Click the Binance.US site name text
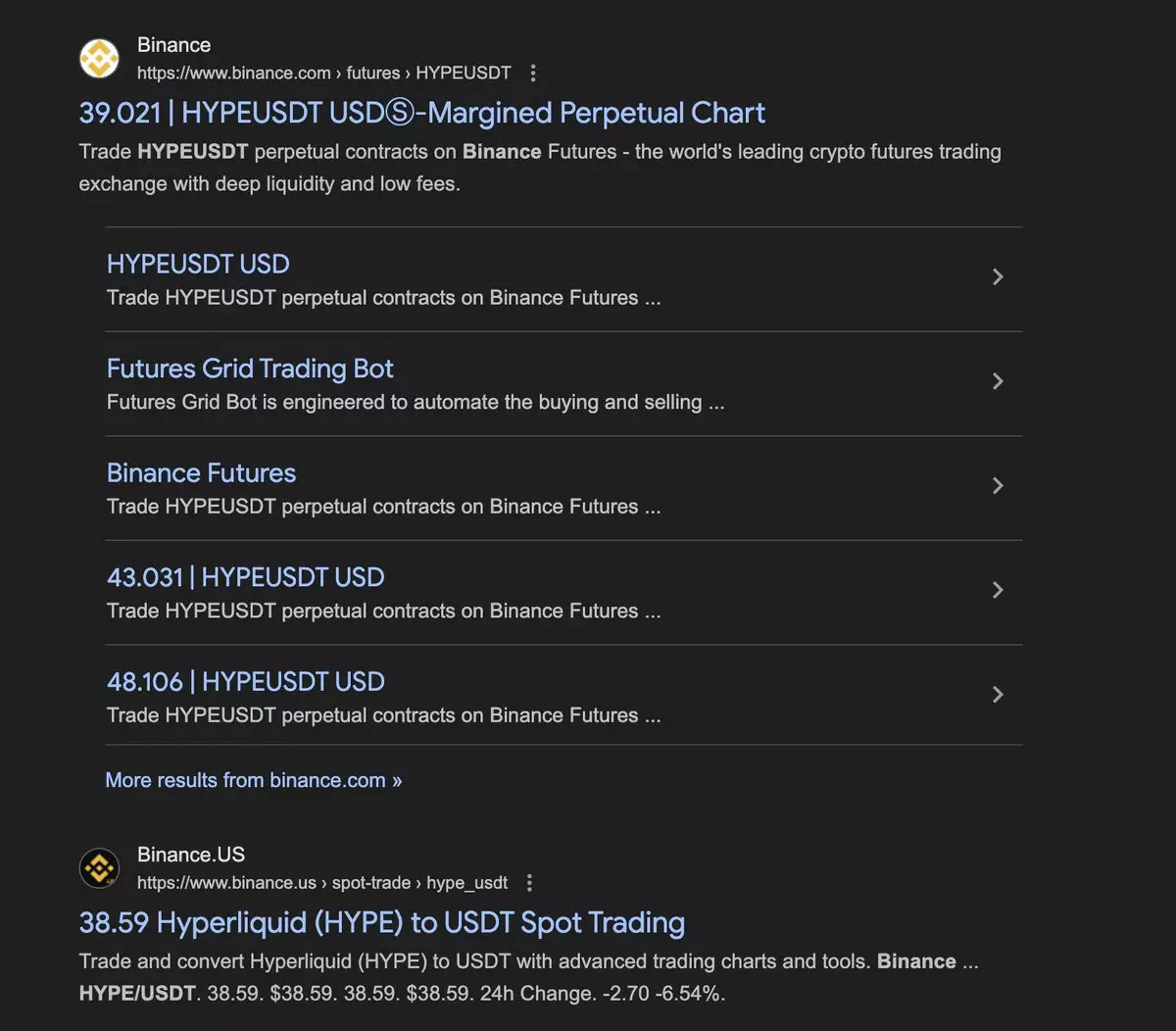The image size is (1176, 1031). tap(191, 855)
